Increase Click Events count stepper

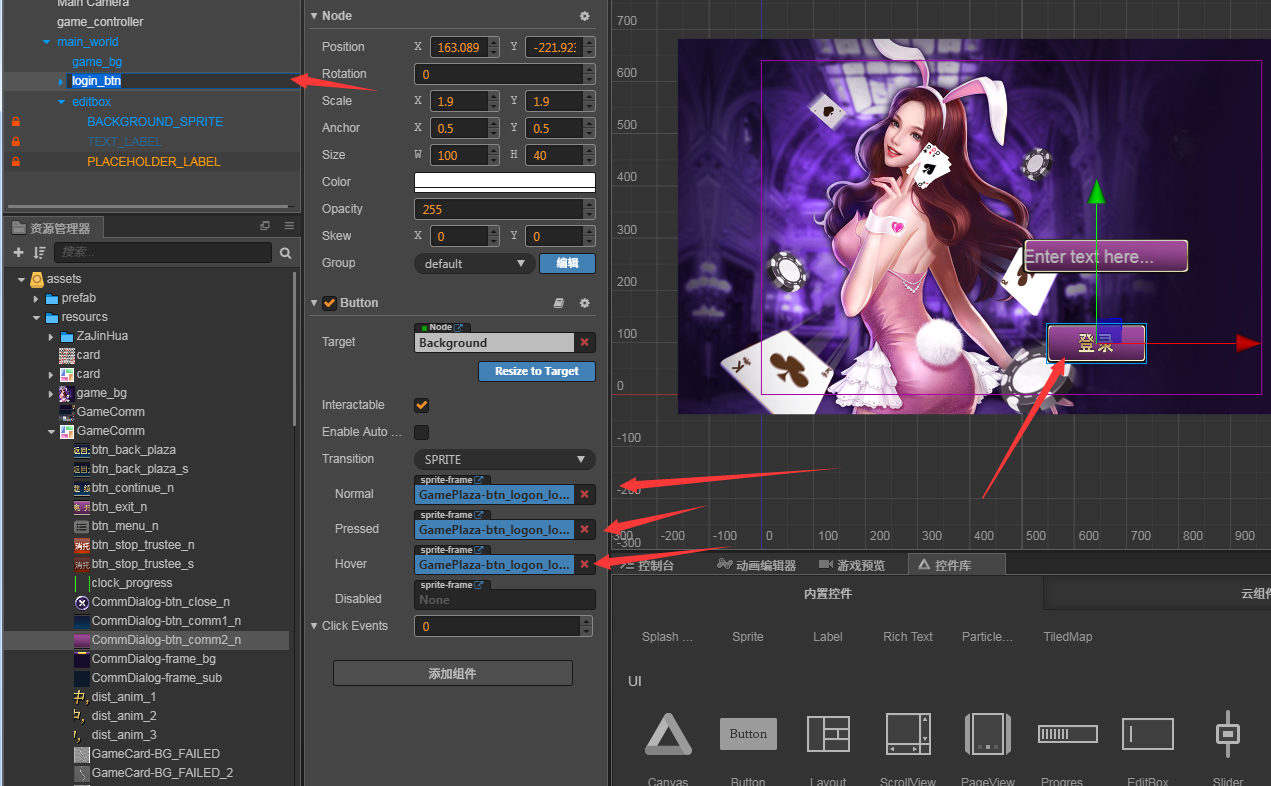point(588,621)
